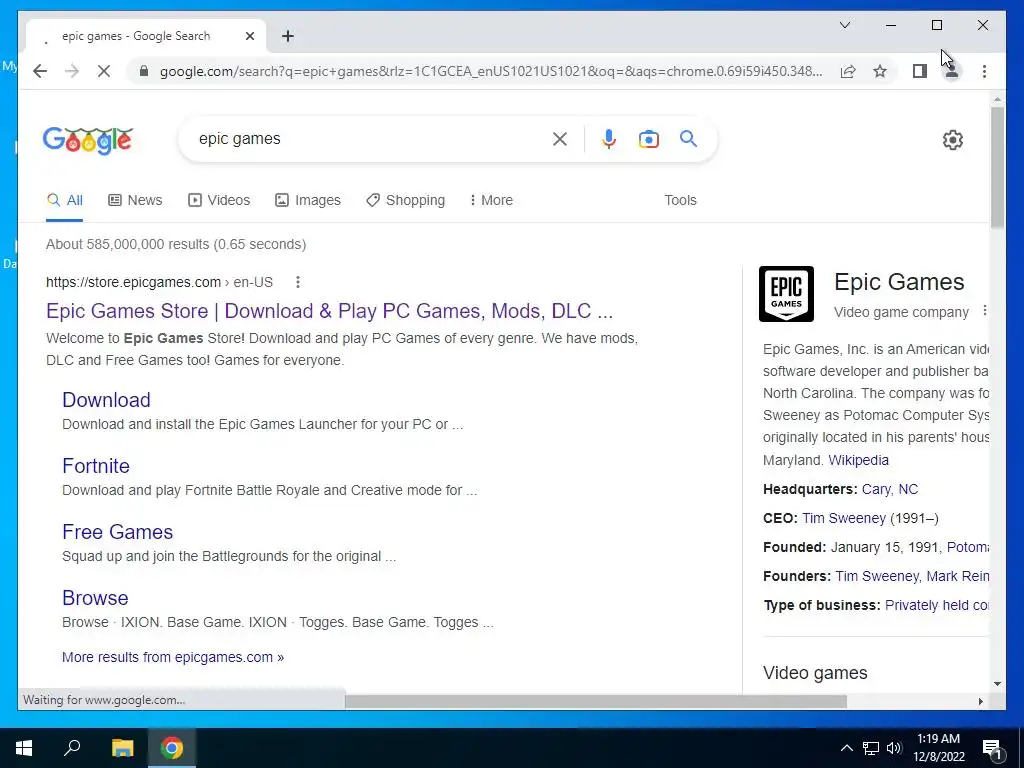Show hidden system tray icons
The width and height of the screenshot is (1024, 768).
click(x=846, y=748)
